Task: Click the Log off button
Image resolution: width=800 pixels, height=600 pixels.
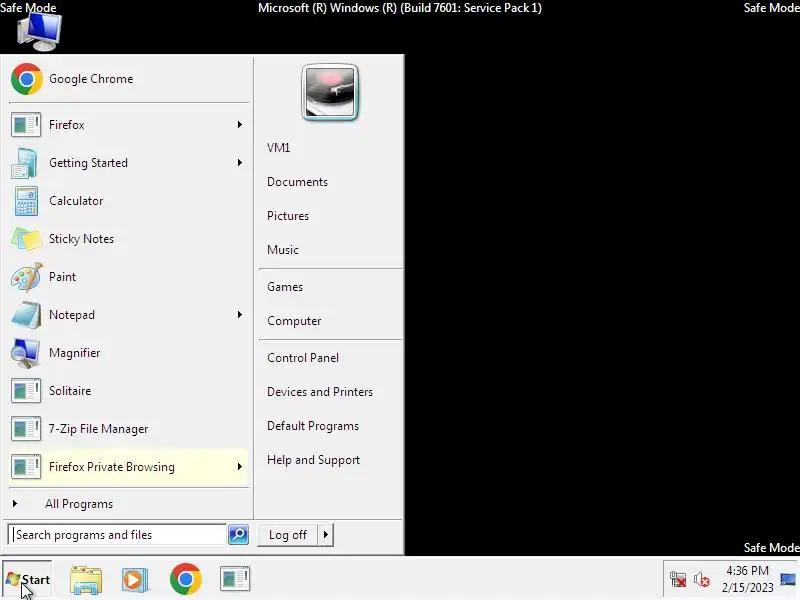Action: [x=288, y=535]
